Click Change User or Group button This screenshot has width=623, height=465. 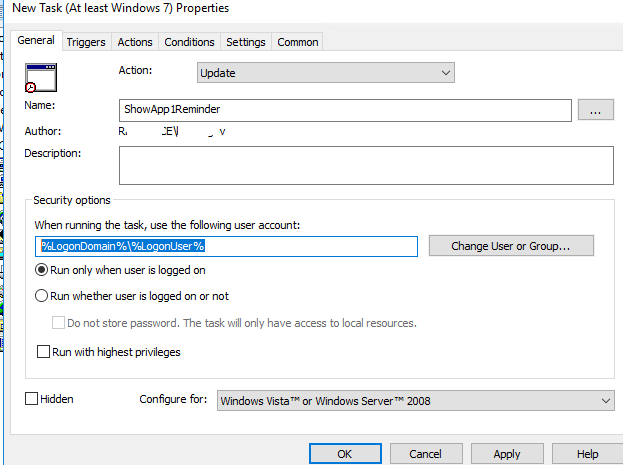click(511, 246)
